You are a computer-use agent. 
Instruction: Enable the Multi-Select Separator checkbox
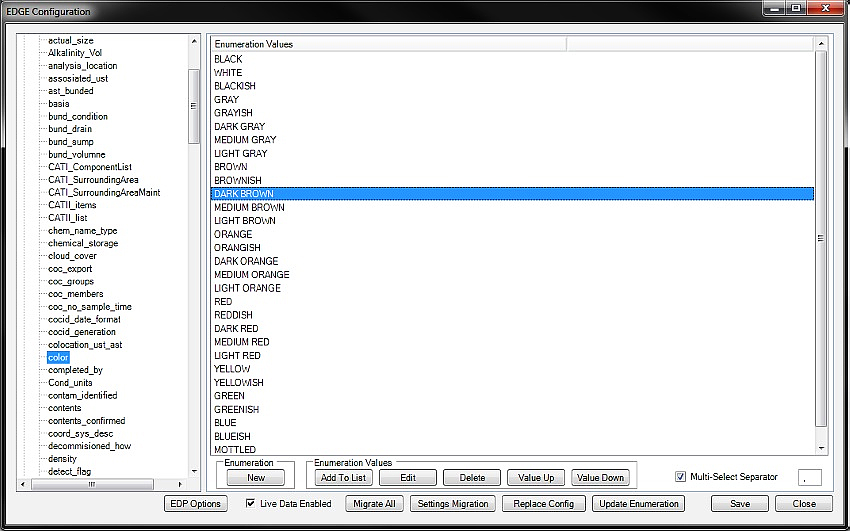[680, 477]
